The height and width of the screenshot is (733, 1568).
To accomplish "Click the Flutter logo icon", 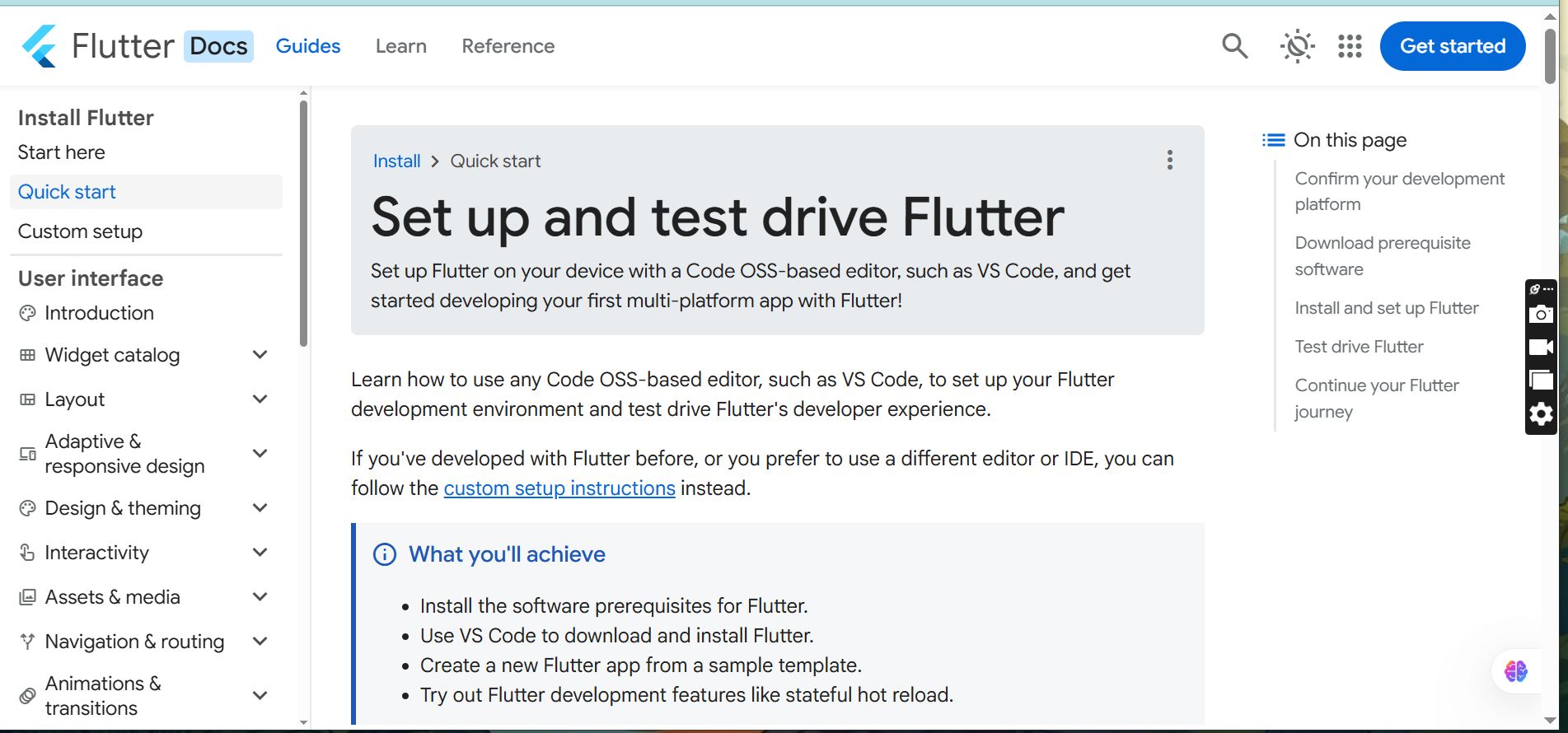I will pos(40,46).
